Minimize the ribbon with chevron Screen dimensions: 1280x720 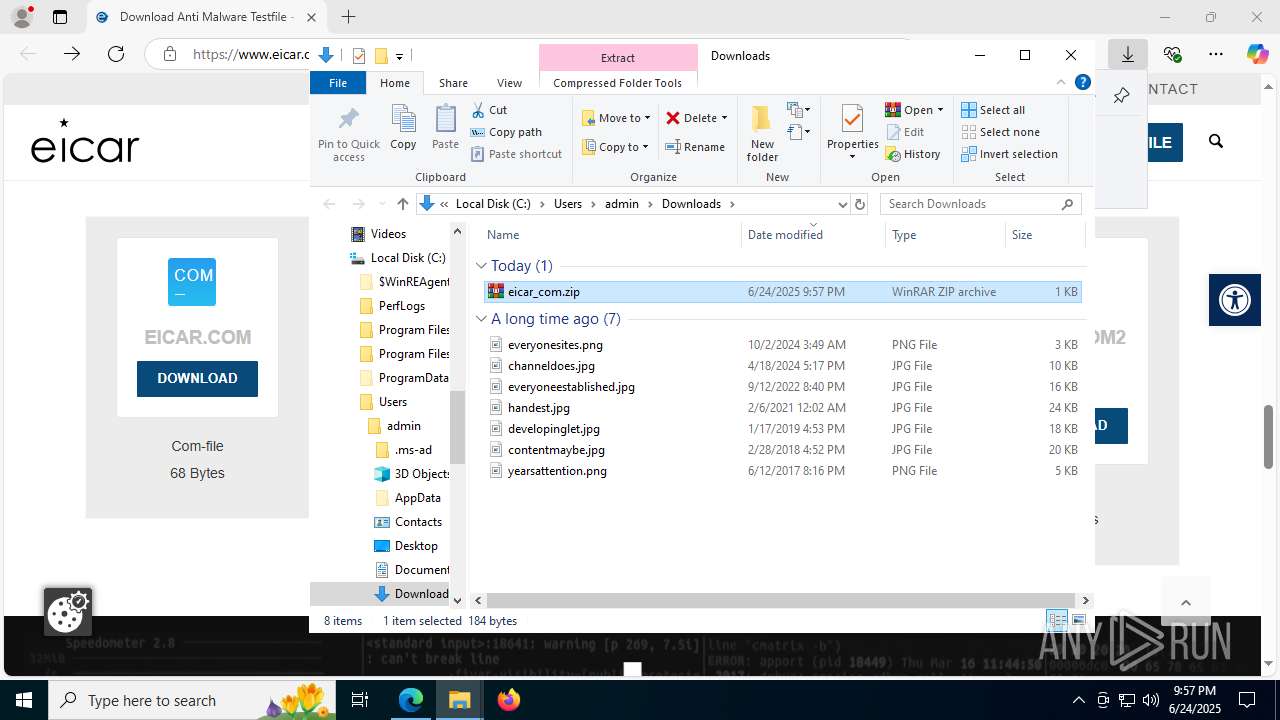(x=1061, y=83)
